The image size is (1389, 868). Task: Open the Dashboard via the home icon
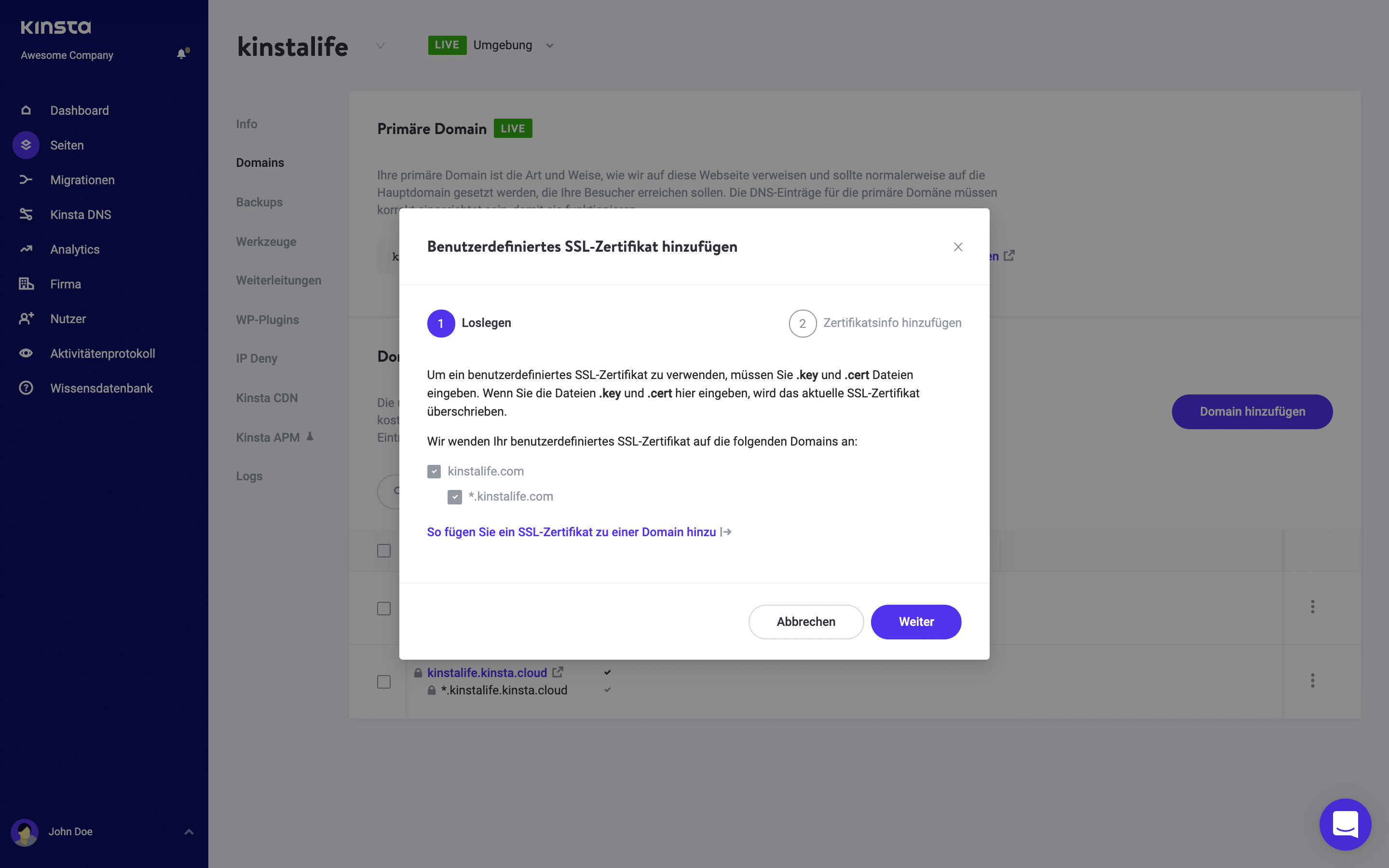coord(26,110)
